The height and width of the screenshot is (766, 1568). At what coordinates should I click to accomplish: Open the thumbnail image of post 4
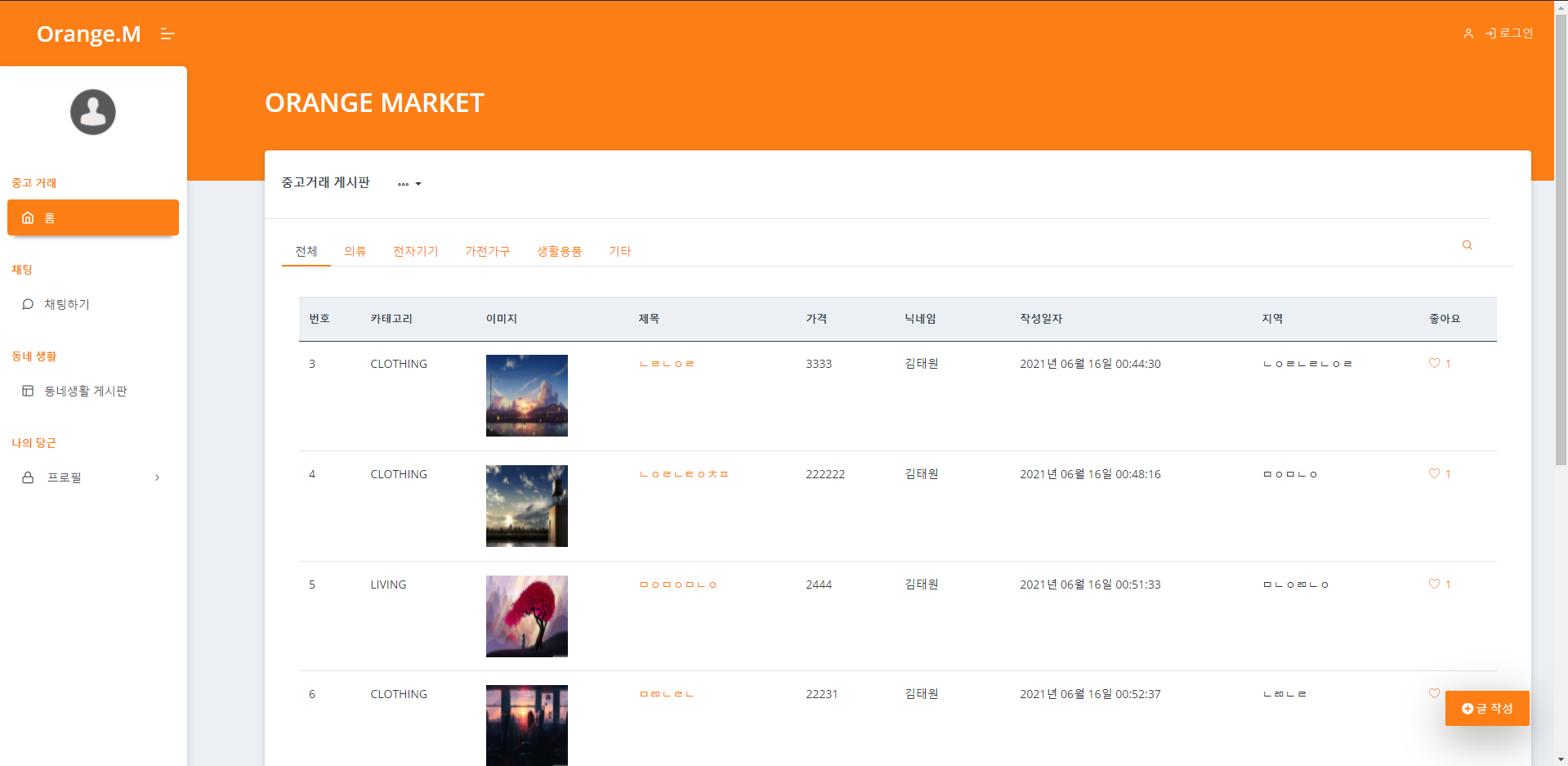click(527, 506)
